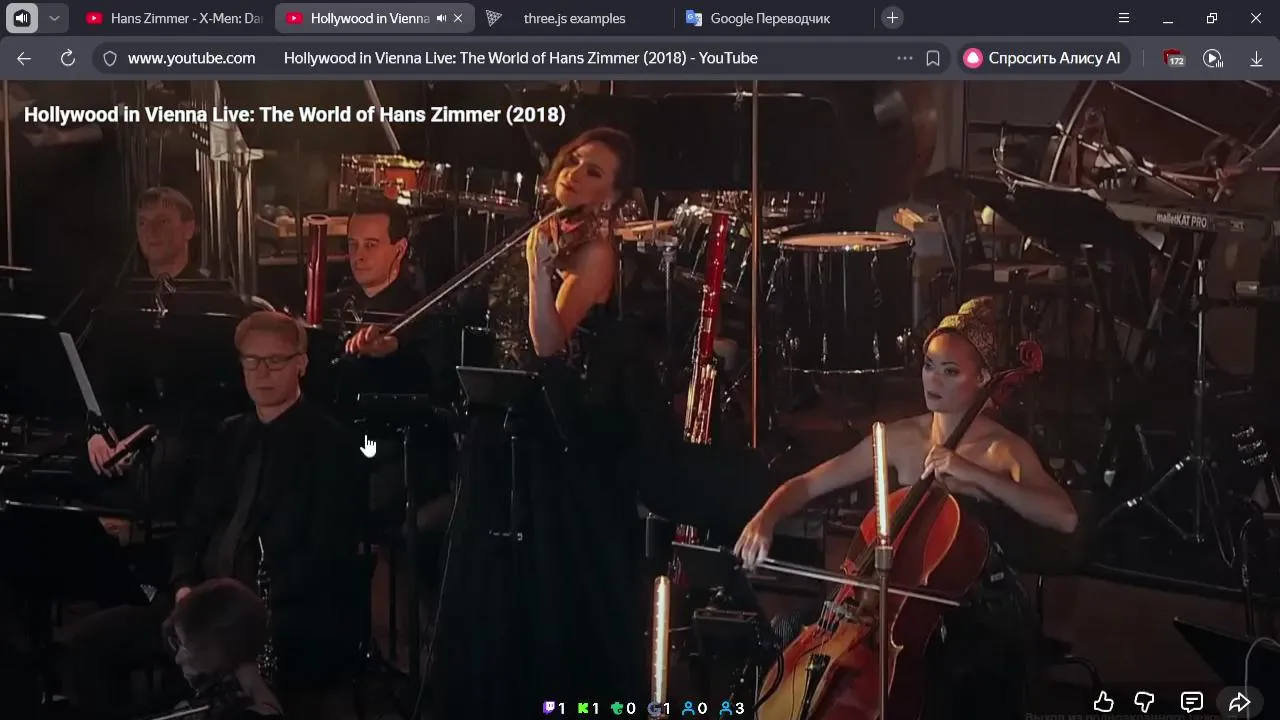This screenshot has width=1280, height=720.
Task: Open the downloads arrow icon
Action: [1256, 58]
